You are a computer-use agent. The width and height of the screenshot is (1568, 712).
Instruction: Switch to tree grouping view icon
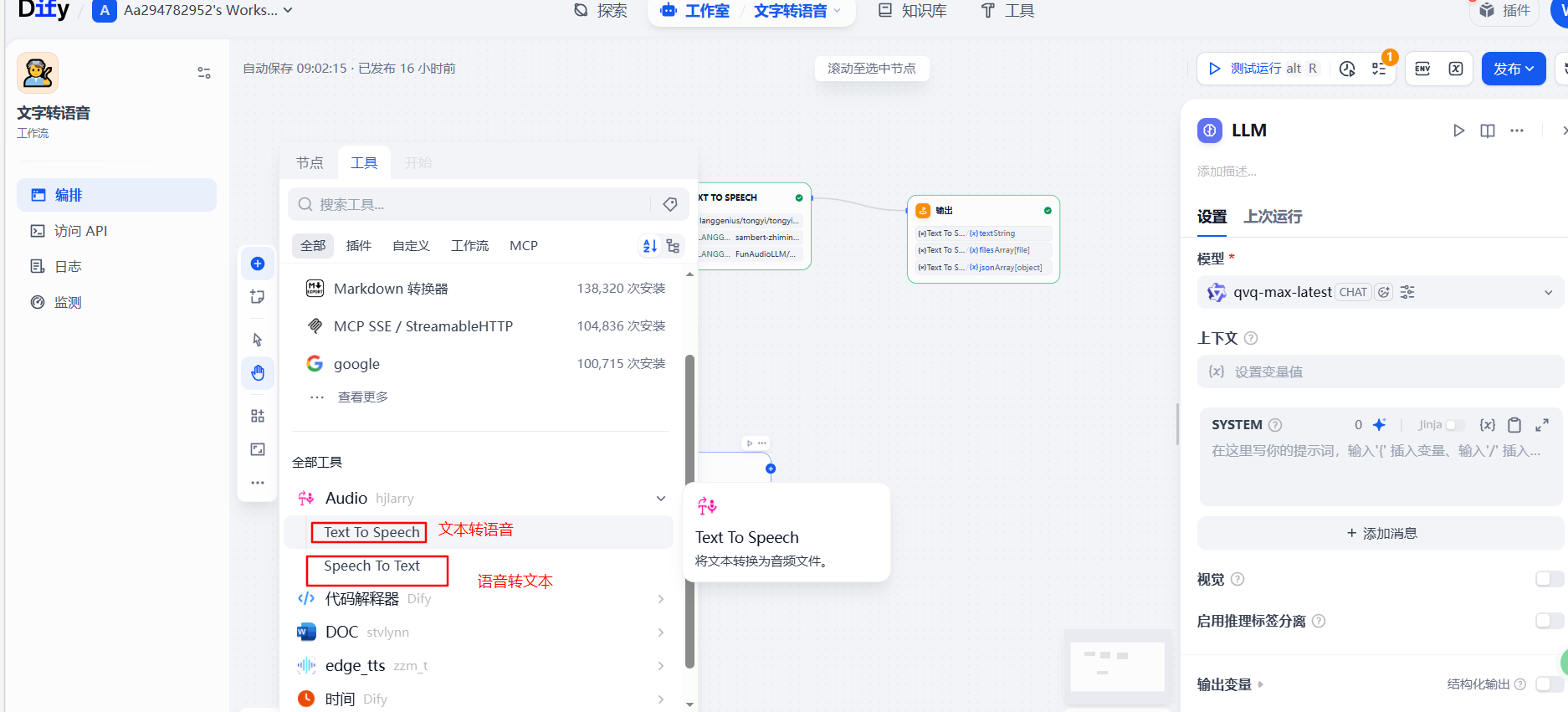[x=673, y=246]
